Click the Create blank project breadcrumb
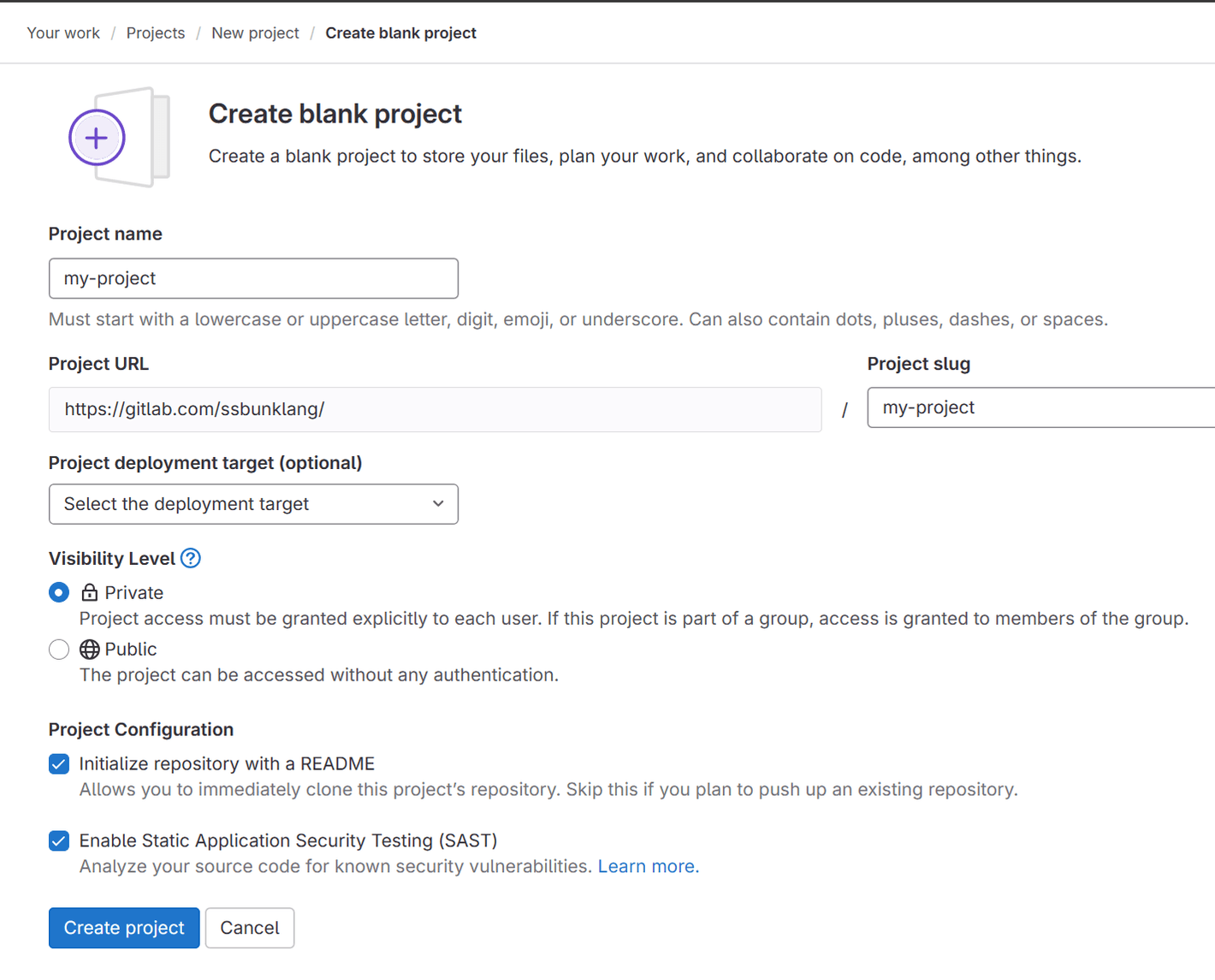This screenshot has height=980, width=1215. [x=400, y=33]
